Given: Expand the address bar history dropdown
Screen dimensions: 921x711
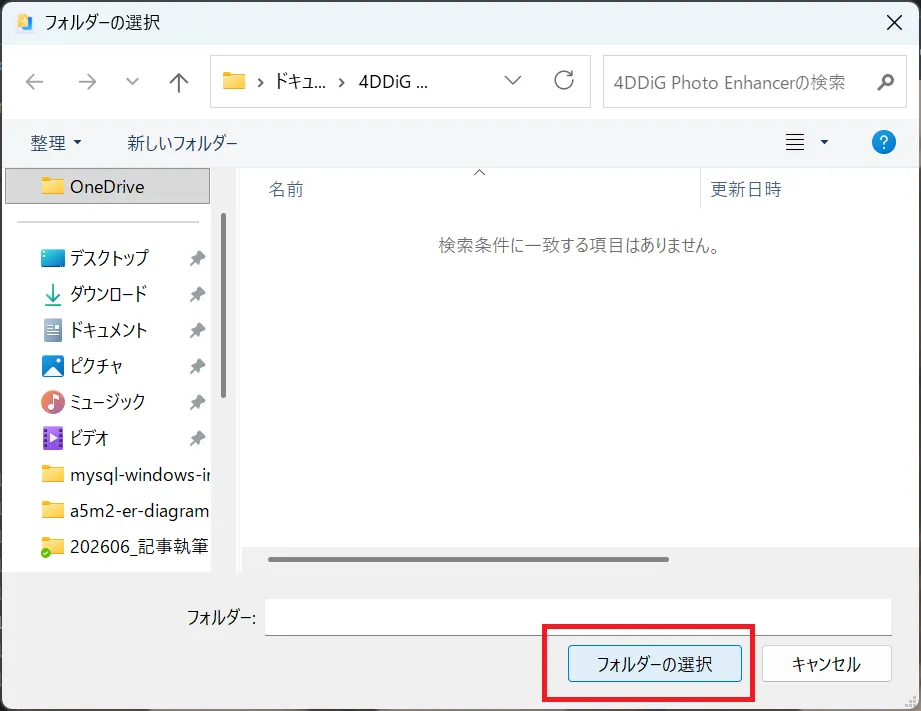Looking at the screenshot, I should tap(513, 81).
